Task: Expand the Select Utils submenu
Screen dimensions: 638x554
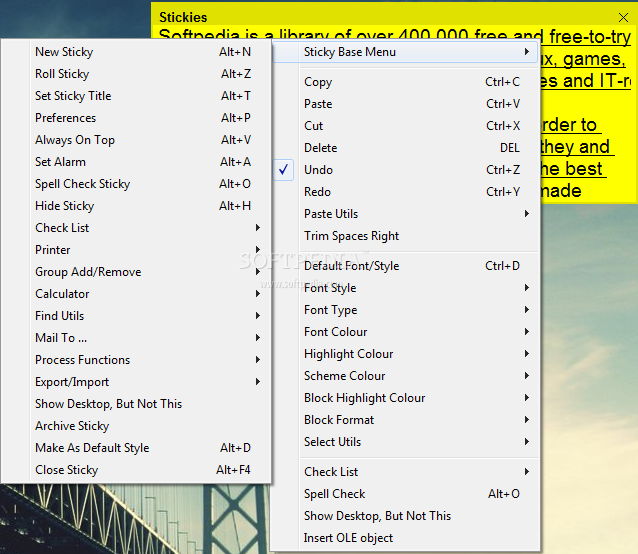Action: click(406, 442)
